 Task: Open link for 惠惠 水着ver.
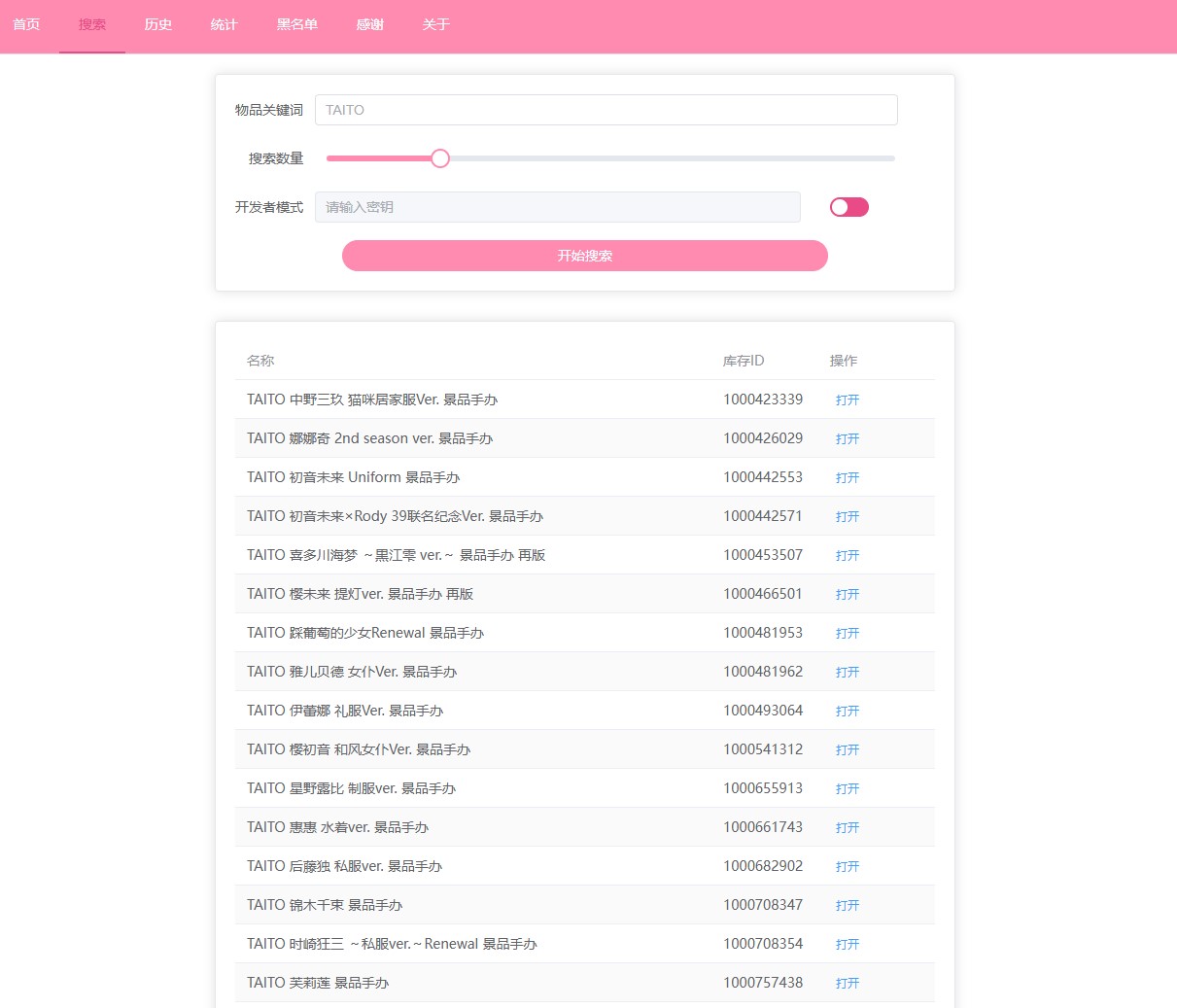tap(848, 827)
